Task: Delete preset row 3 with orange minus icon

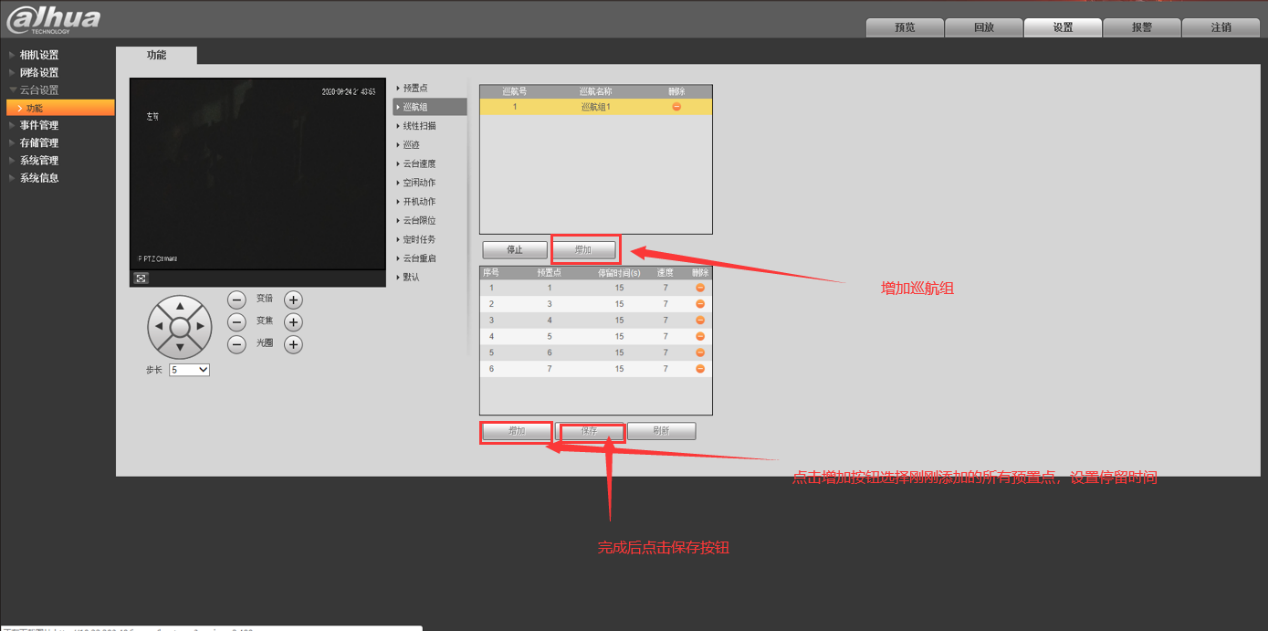Action: (700, 320)
